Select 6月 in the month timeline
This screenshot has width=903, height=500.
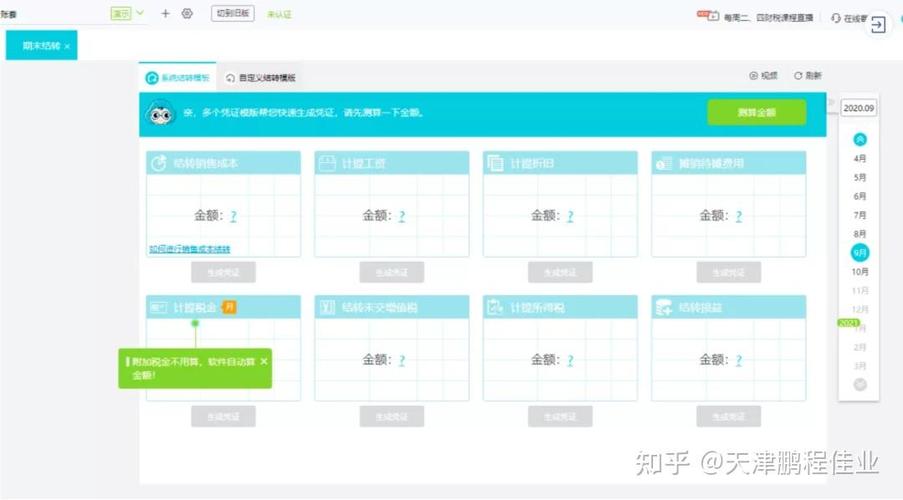[860, 196]
